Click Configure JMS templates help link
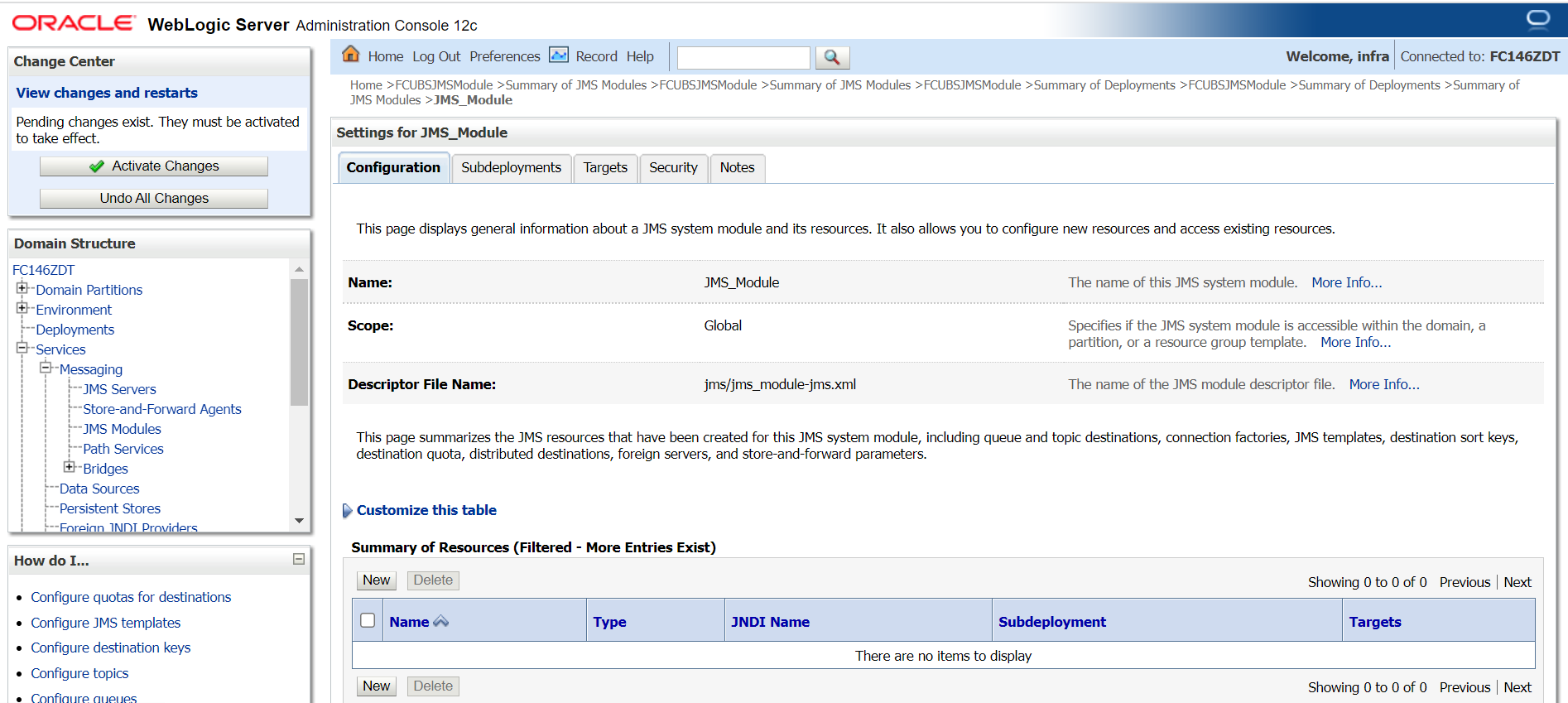 pos(105,623)
